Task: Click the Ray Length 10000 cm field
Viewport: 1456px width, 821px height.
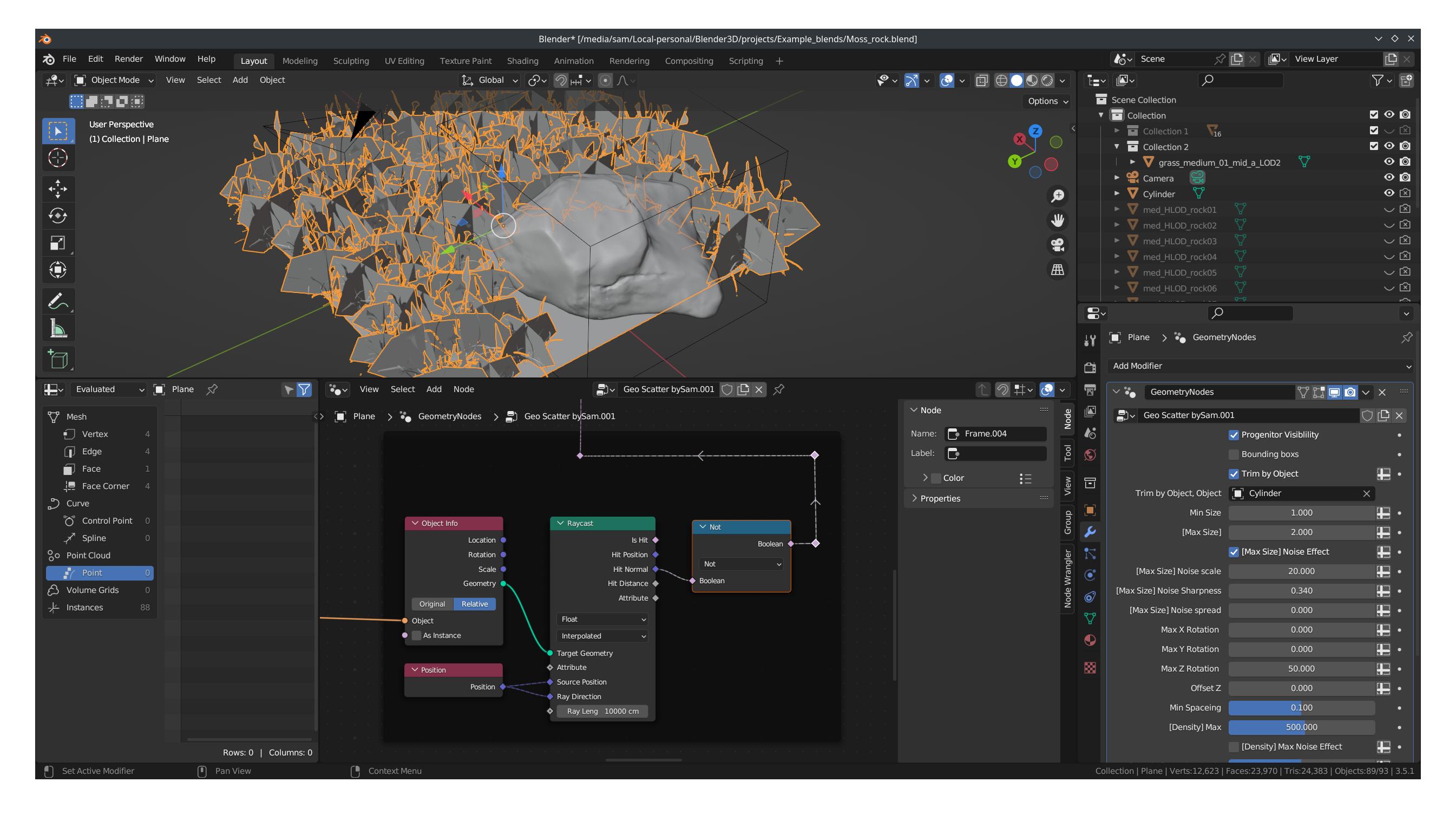Action: tap(602, 712)
